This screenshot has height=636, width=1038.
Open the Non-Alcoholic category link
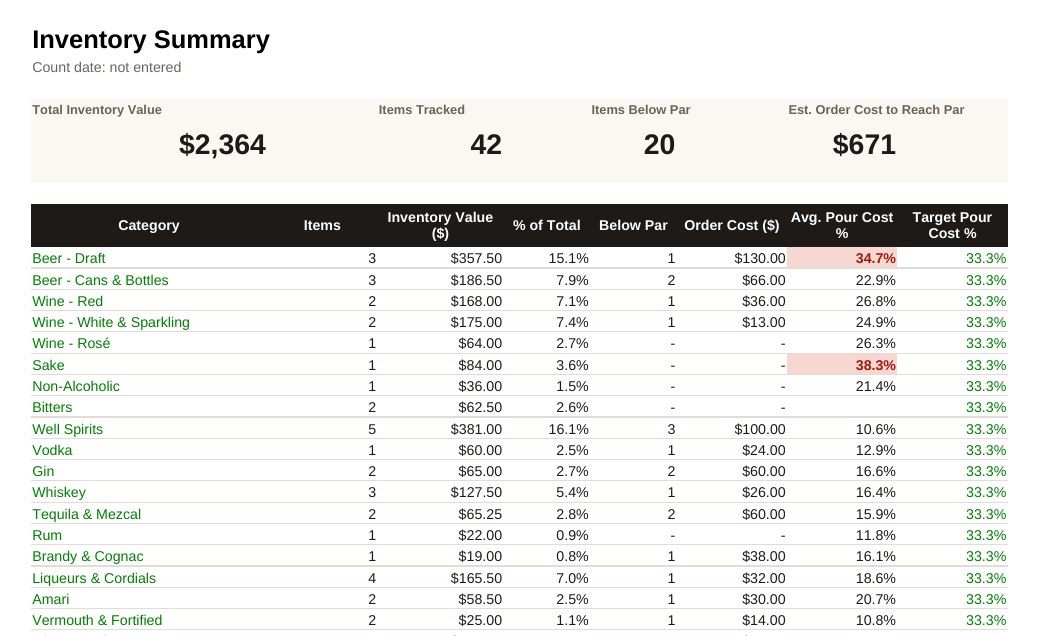76,386
